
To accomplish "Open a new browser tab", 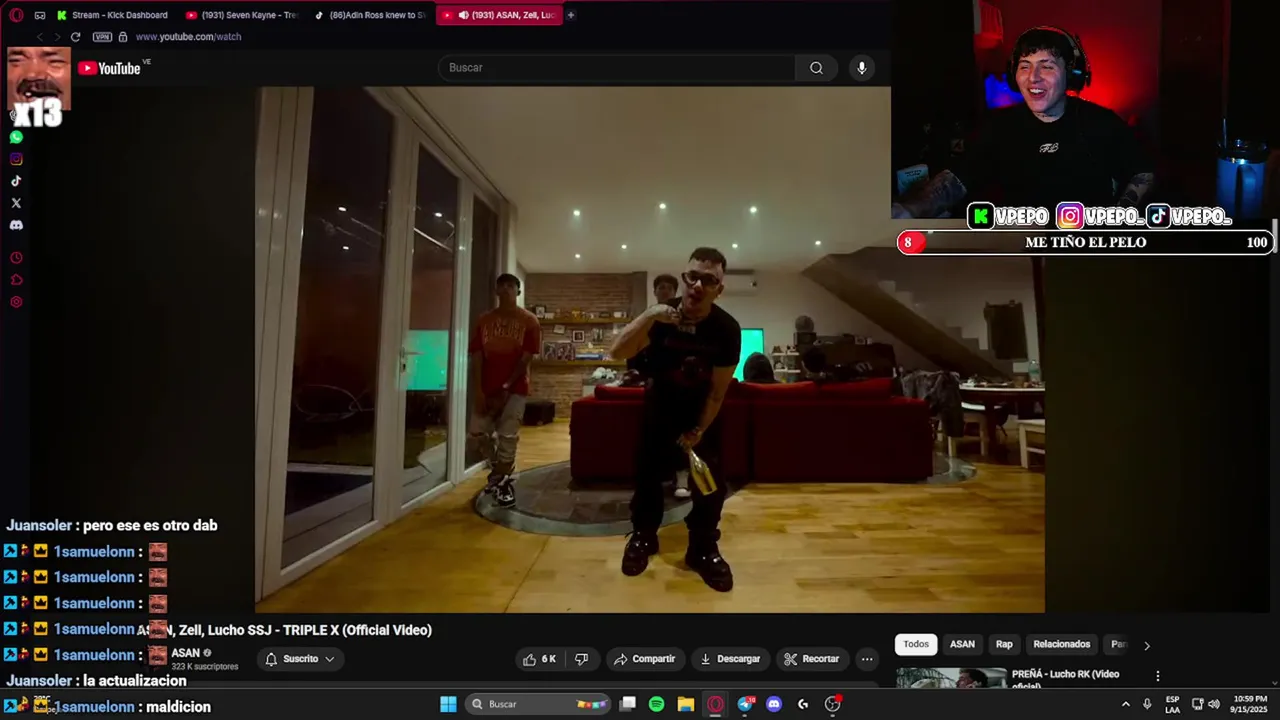I will point(571,15).
